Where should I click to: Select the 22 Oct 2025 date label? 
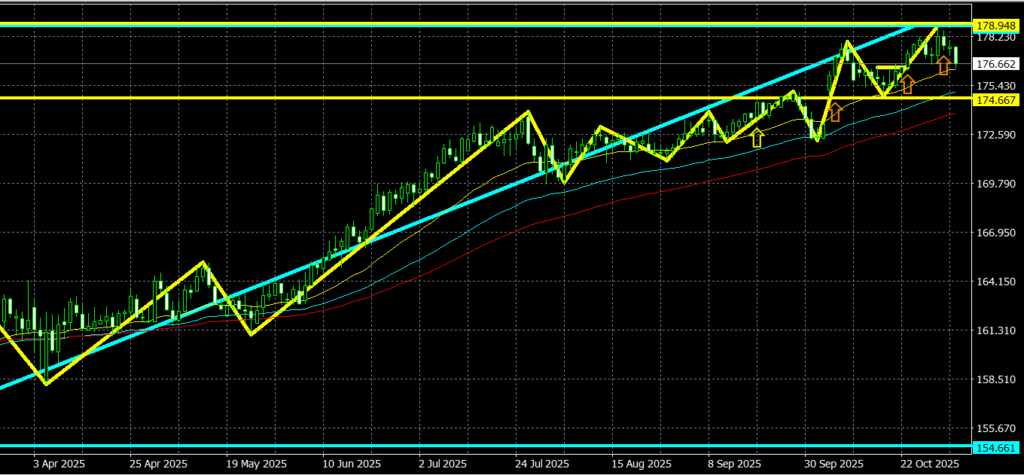(x=929, y=464)
